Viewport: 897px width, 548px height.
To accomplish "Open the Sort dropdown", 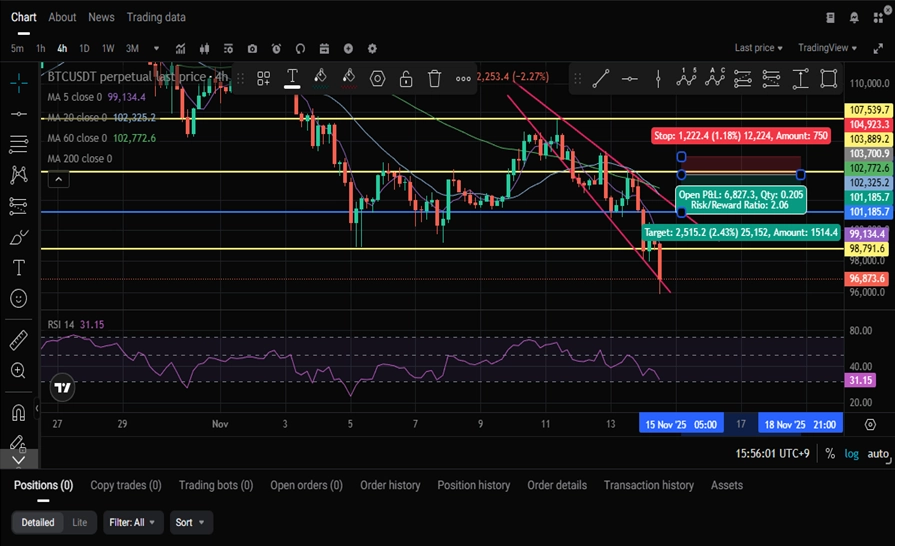I will (x=190, y=522).
